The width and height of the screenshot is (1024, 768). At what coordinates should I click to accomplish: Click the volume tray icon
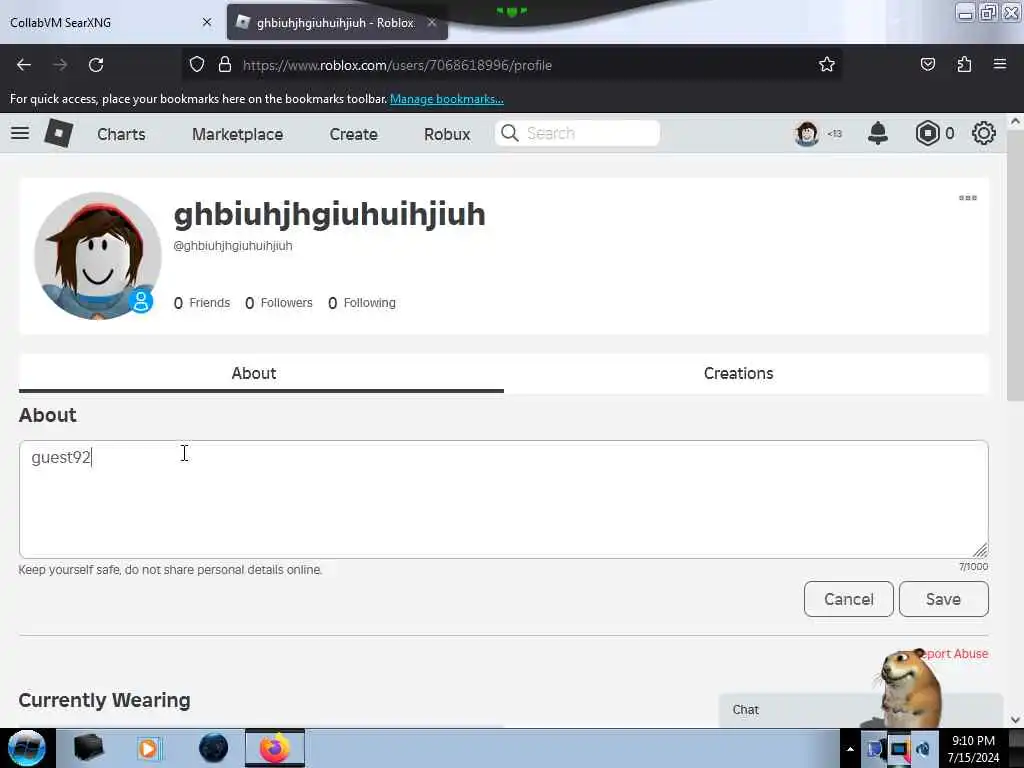click(923, 750)
